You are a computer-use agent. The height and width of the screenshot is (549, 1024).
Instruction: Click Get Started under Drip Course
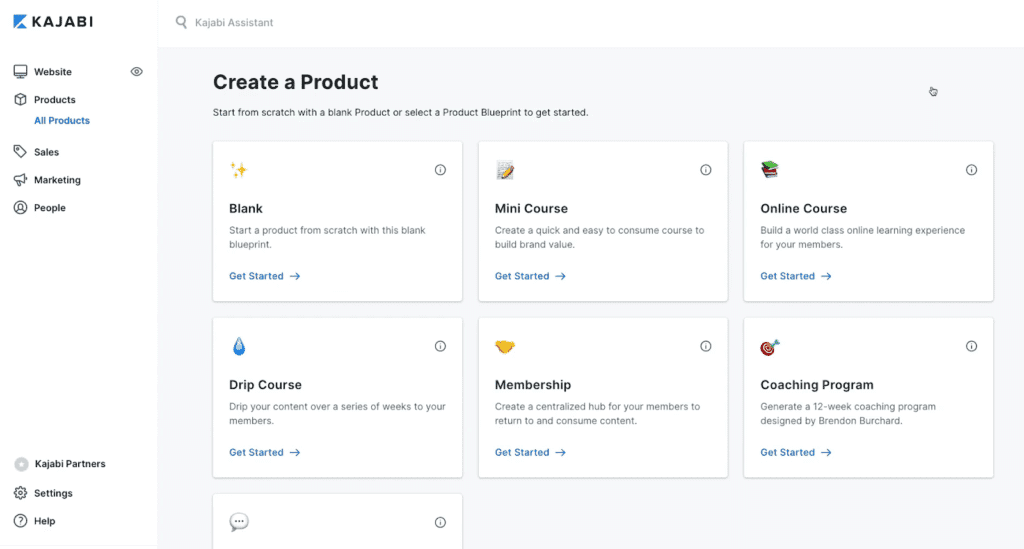(264, 452)
